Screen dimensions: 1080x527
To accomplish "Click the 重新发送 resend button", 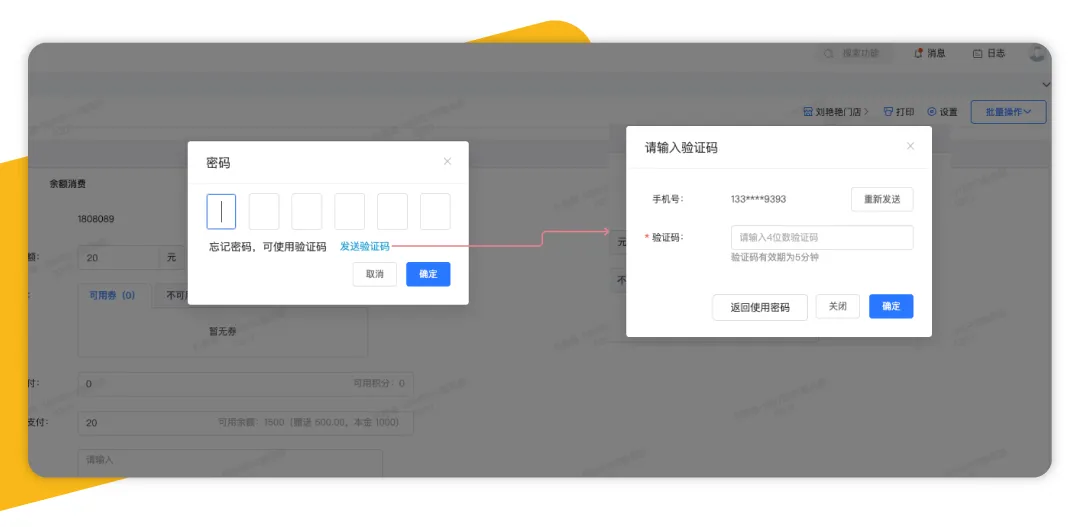I will 881,199.
